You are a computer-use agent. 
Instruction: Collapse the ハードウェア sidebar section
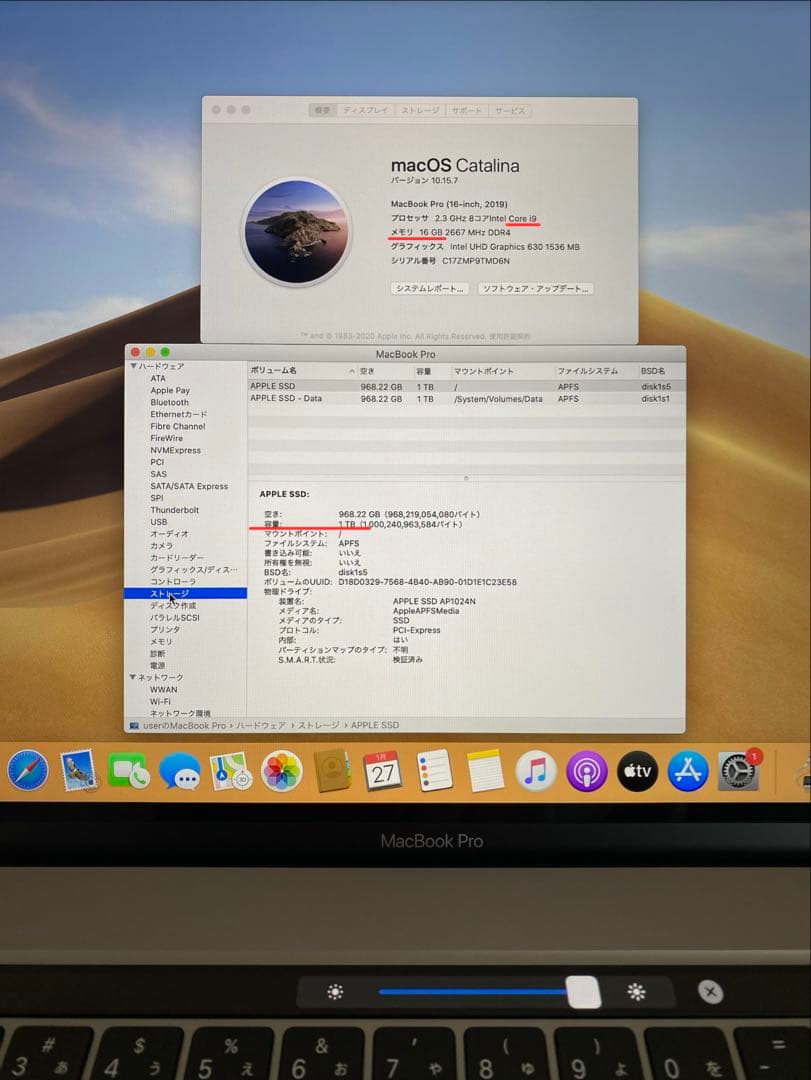(135, 366)
